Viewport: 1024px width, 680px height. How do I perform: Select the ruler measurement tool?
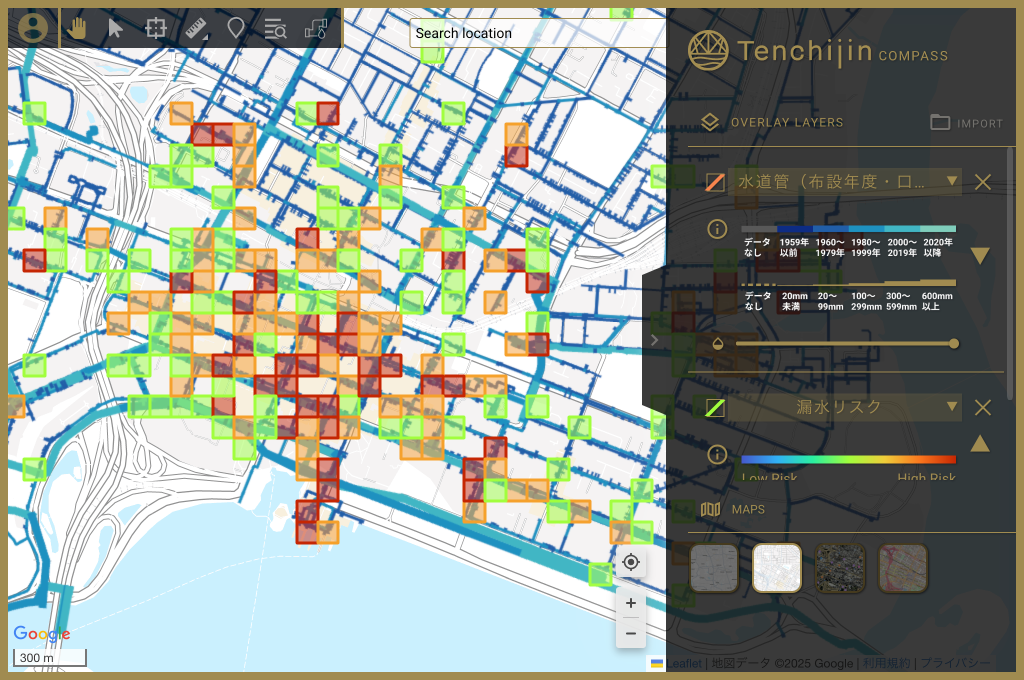[x=196, y=28]
